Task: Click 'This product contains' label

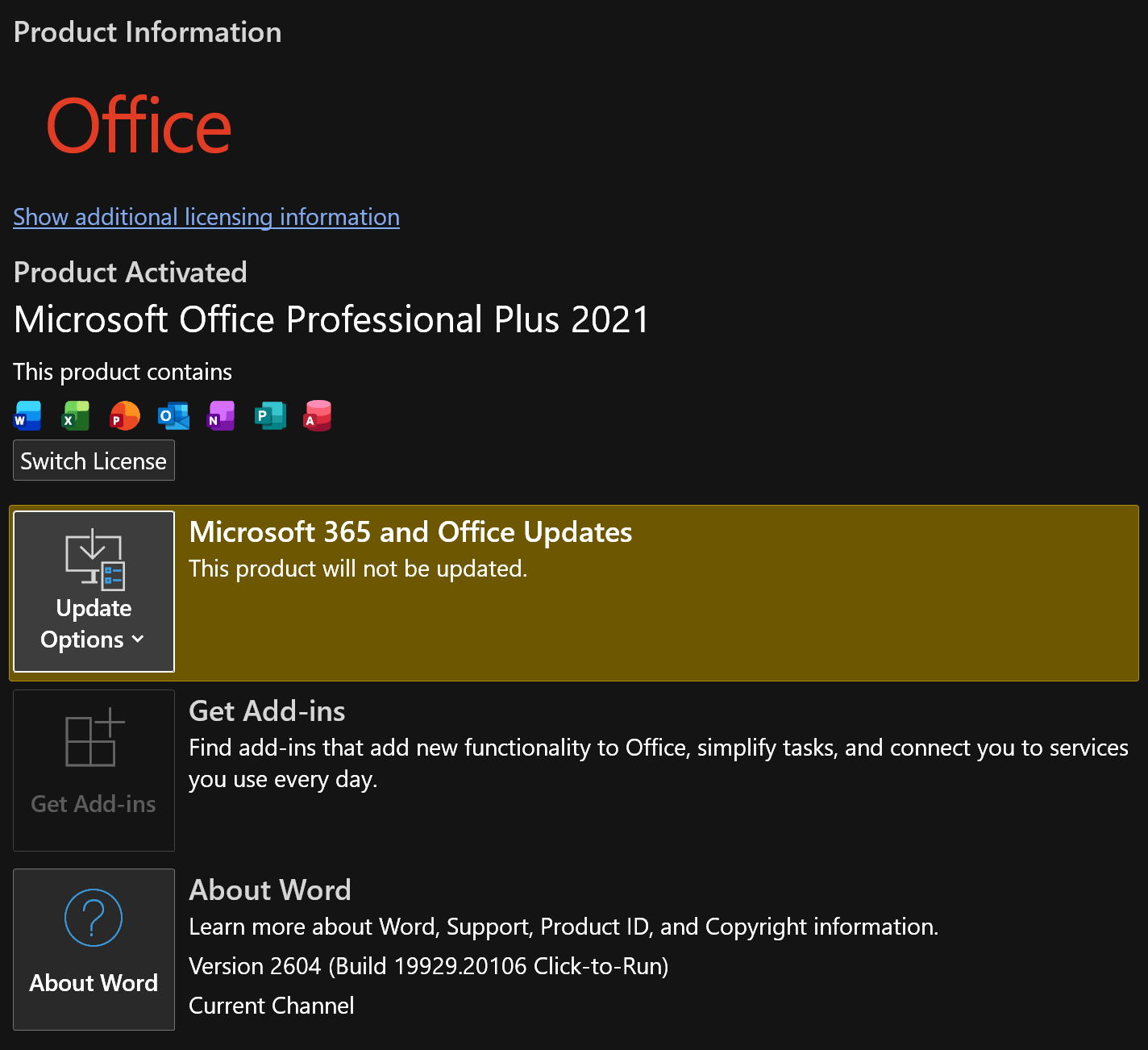Action: coord(123,372)
